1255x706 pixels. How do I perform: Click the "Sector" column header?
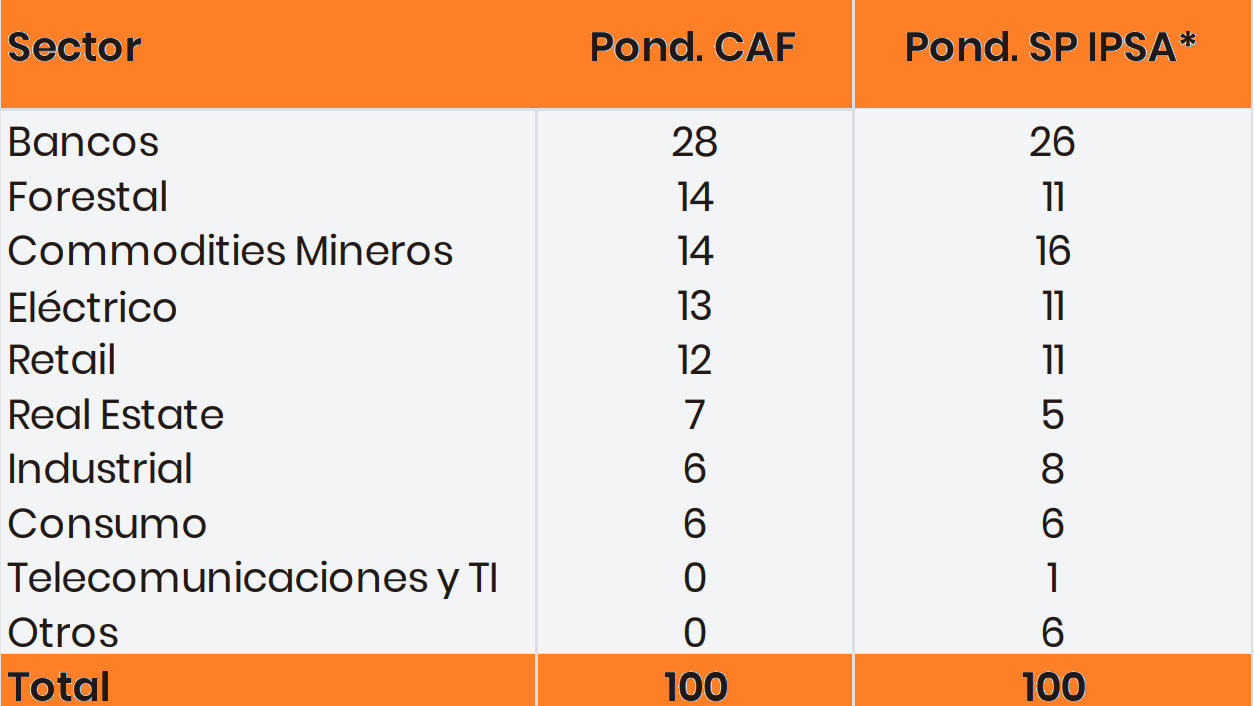pos(75,48)
